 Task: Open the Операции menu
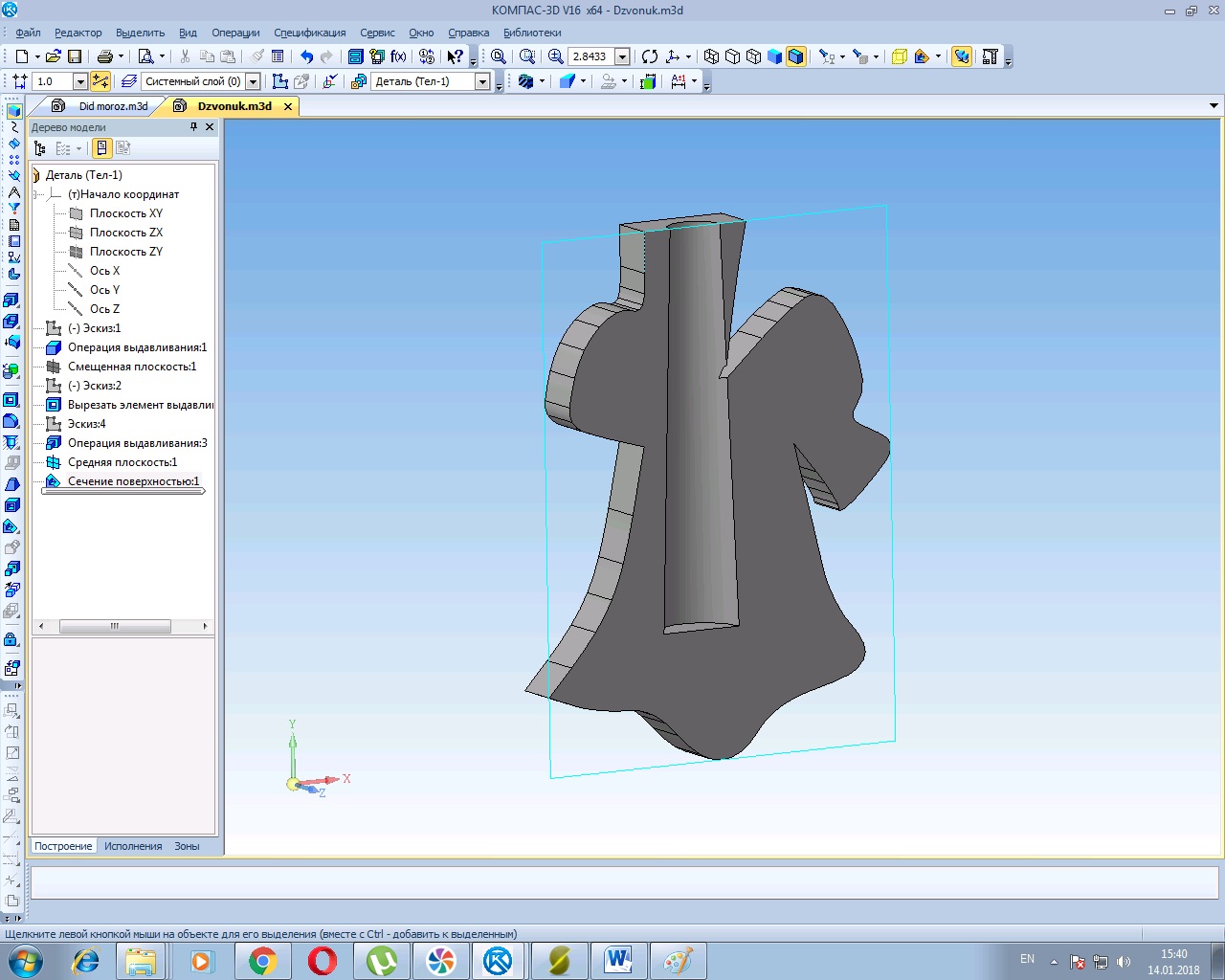[235, 33]
